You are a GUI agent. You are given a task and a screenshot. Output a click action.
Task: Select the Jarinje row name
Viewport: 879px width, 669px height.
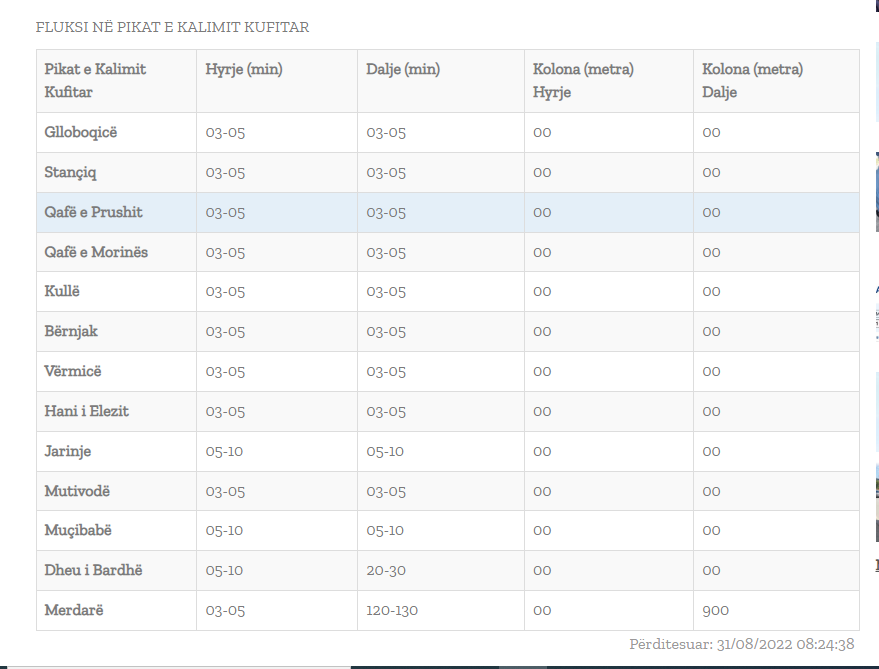point(68,451)
